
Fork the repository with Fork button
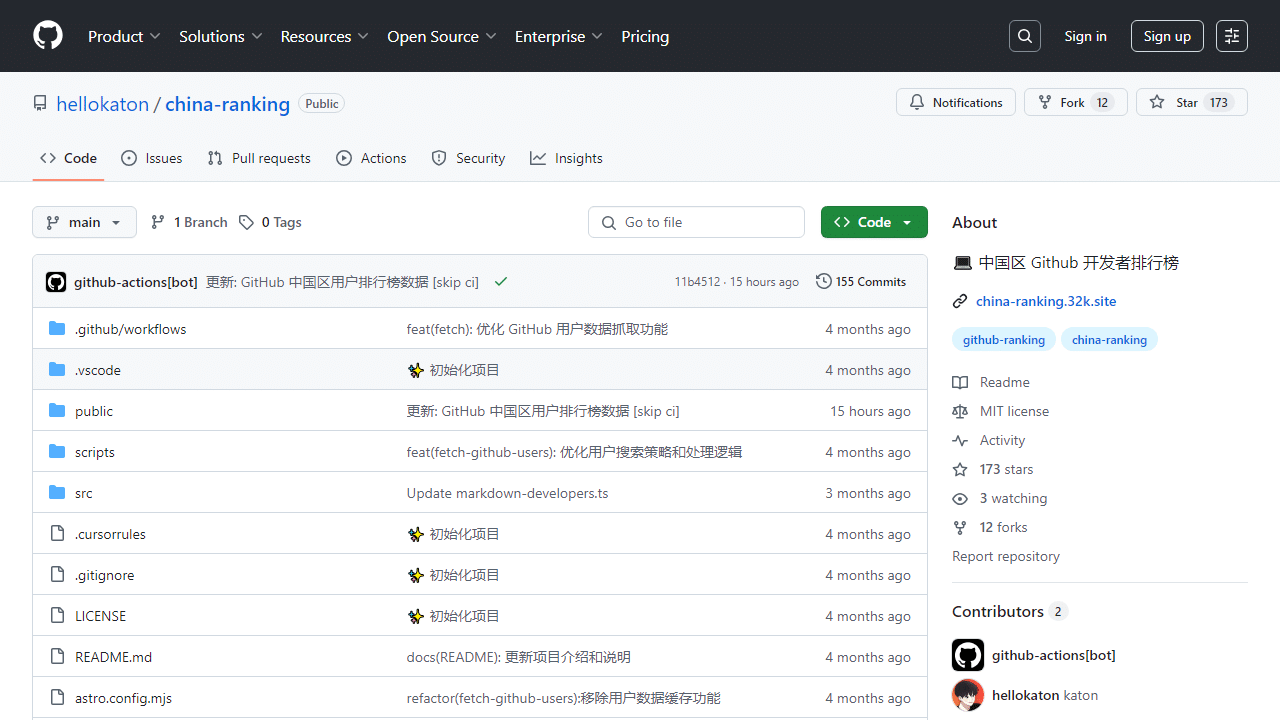pos(1076,102)
